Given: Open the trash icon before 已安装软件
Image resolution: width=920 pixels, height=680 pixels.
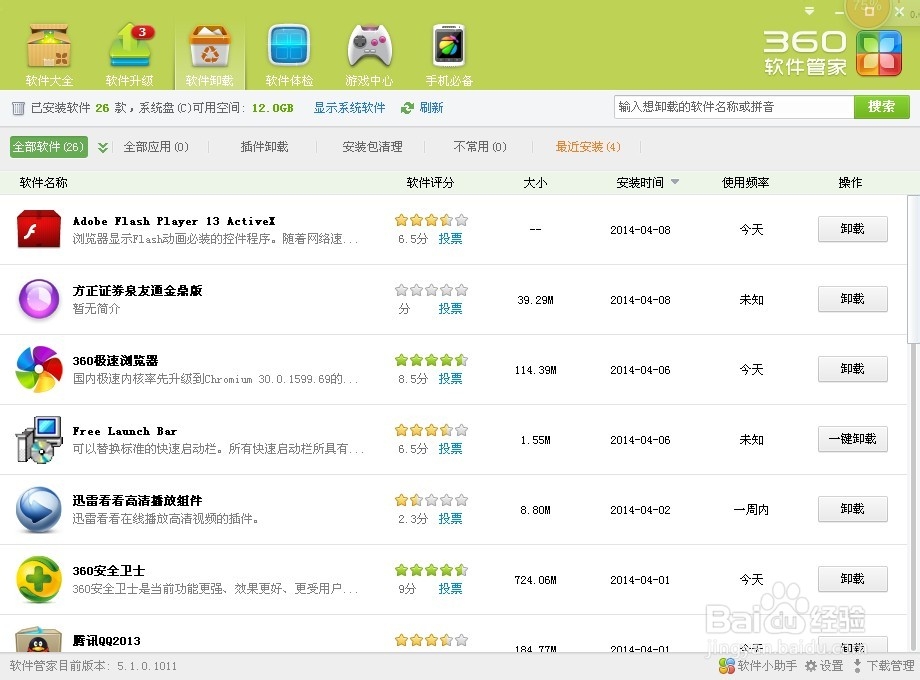Looking at the screenshot, I should pyautogui.click(x=16, y=107).
